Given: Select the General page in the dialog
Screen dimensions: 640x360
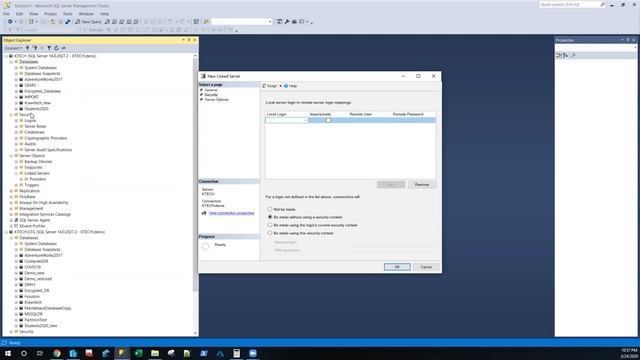Looking at the screenshot, I should (x=211, y=90).
